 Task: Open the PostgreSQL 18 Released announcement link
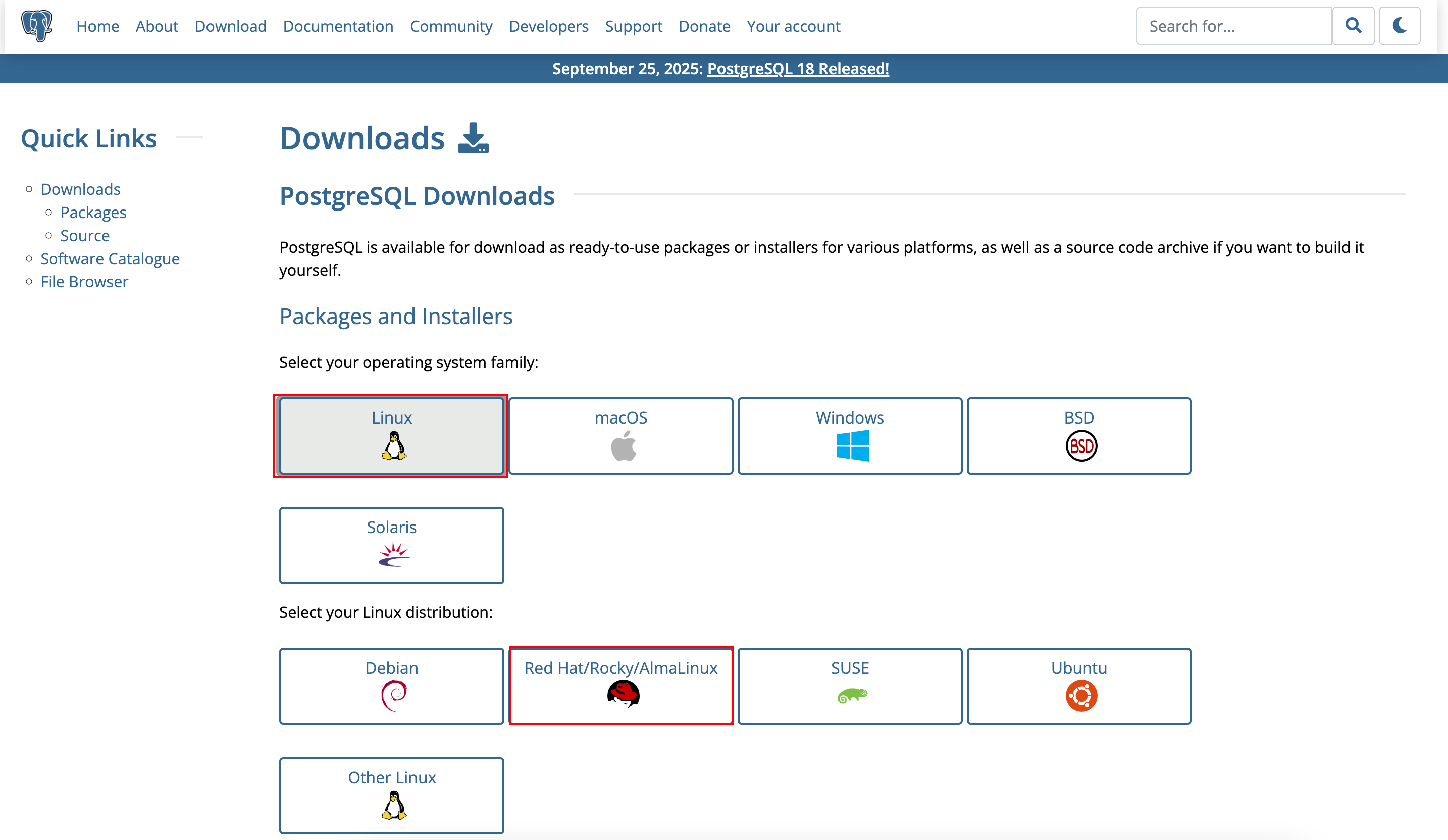(797, 69)
